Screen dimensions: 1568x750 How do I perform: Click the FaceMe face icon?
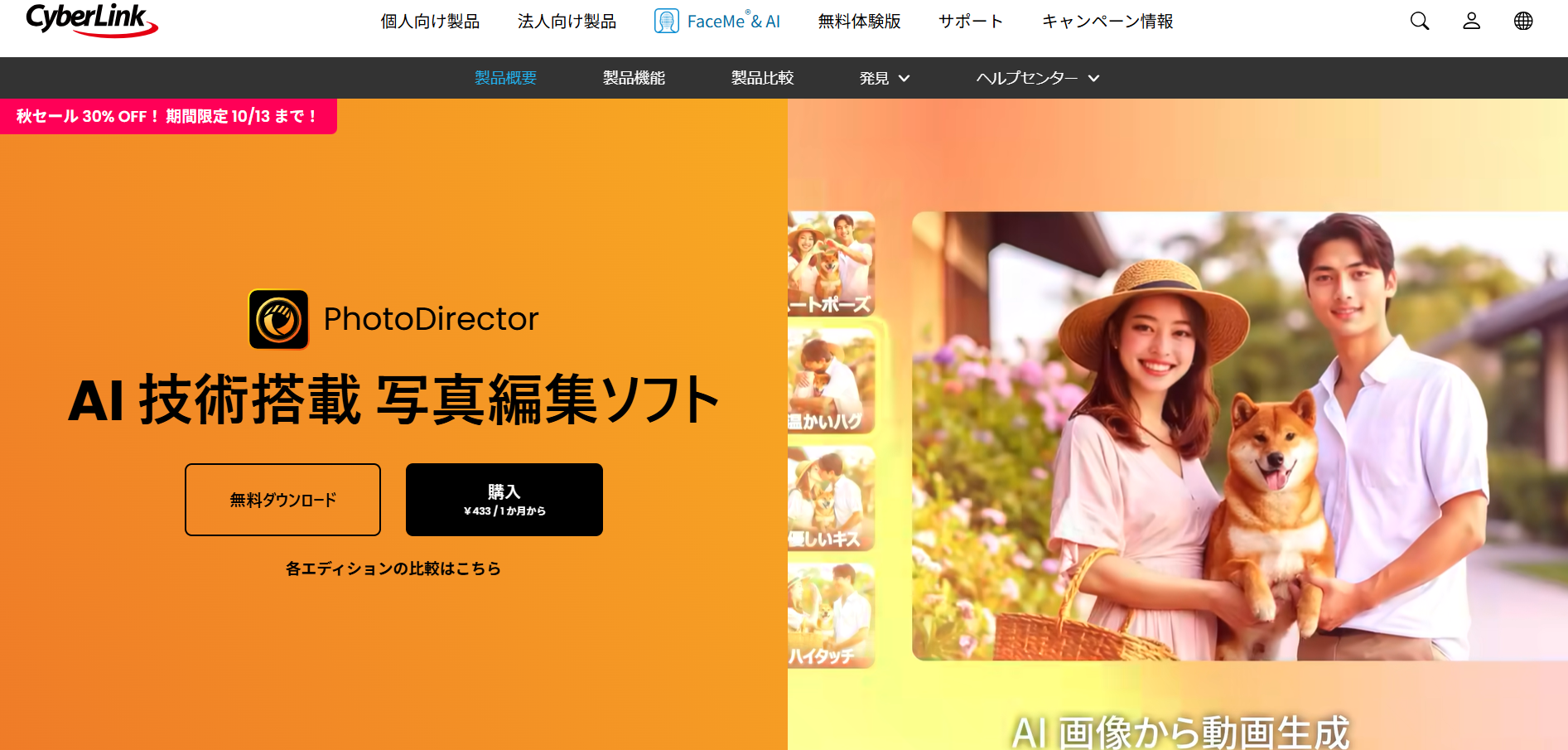(666, 22)
